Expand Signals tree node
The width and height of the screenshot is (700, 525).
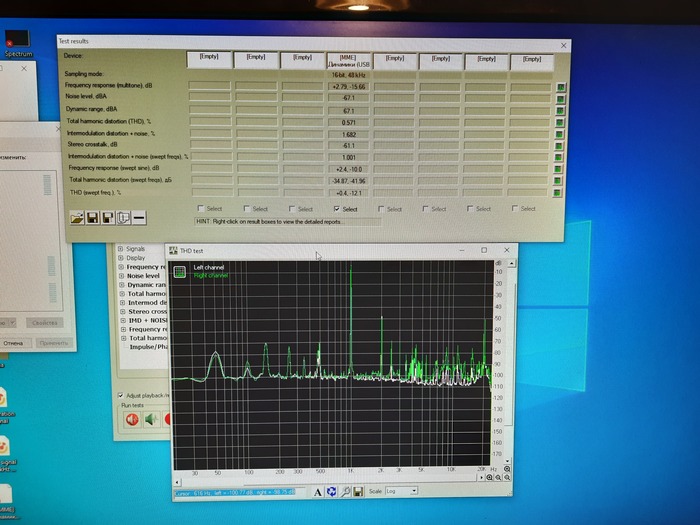pos(120,249)
